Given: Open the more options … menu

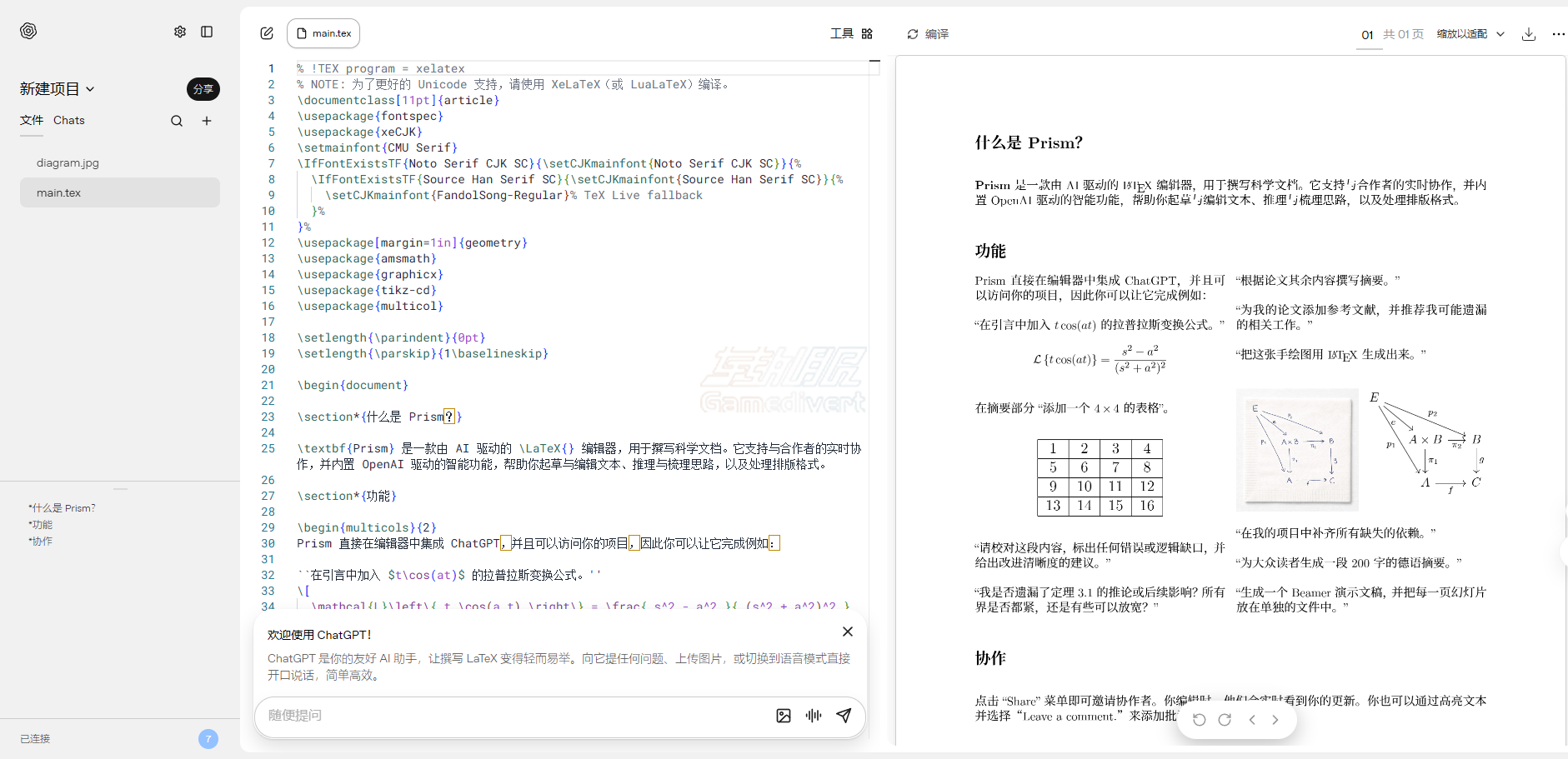Looking at the screenshot, I should point(1558,34).
